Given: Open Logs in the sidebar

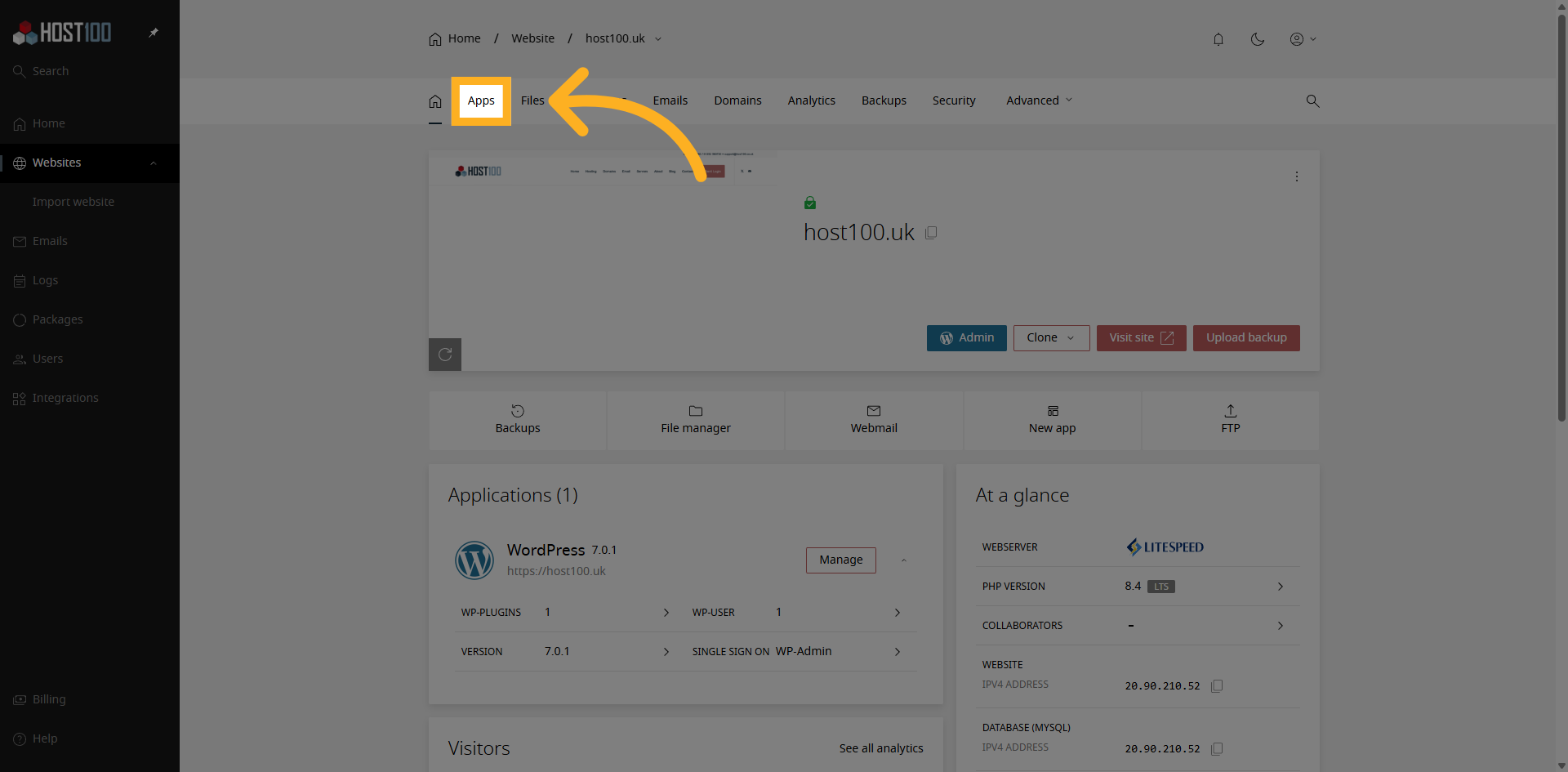Looking at the screenshot, I should pyautogui.click(x=45, y=280).
